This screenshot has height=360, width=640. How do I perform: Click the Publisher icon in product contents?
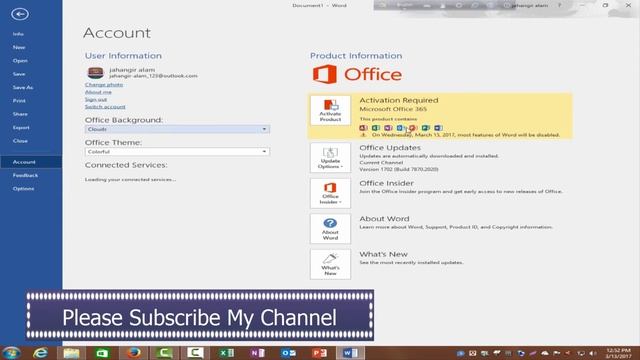pos(425,128)
